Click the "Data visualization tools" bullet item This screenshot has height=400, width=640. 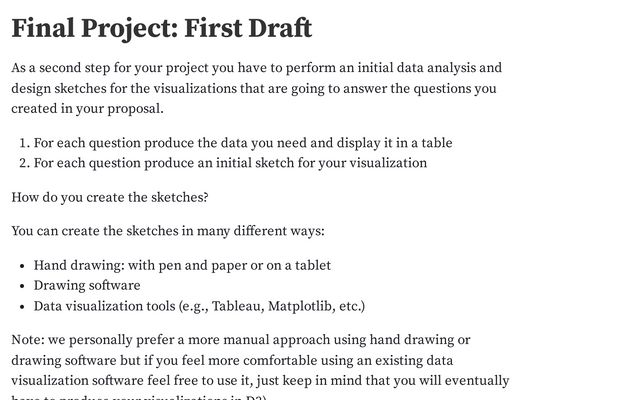(199, 306)
